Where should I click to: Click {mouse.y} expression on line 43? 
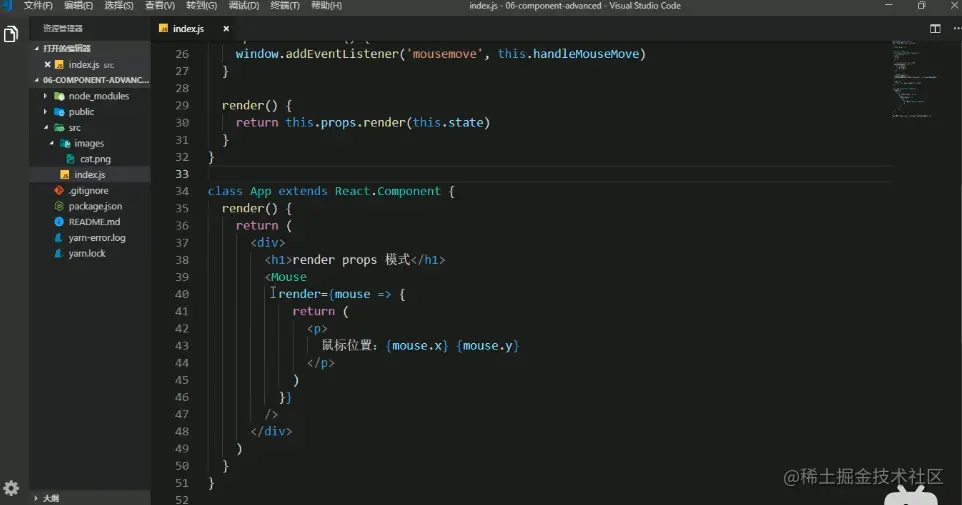point(488,346)
